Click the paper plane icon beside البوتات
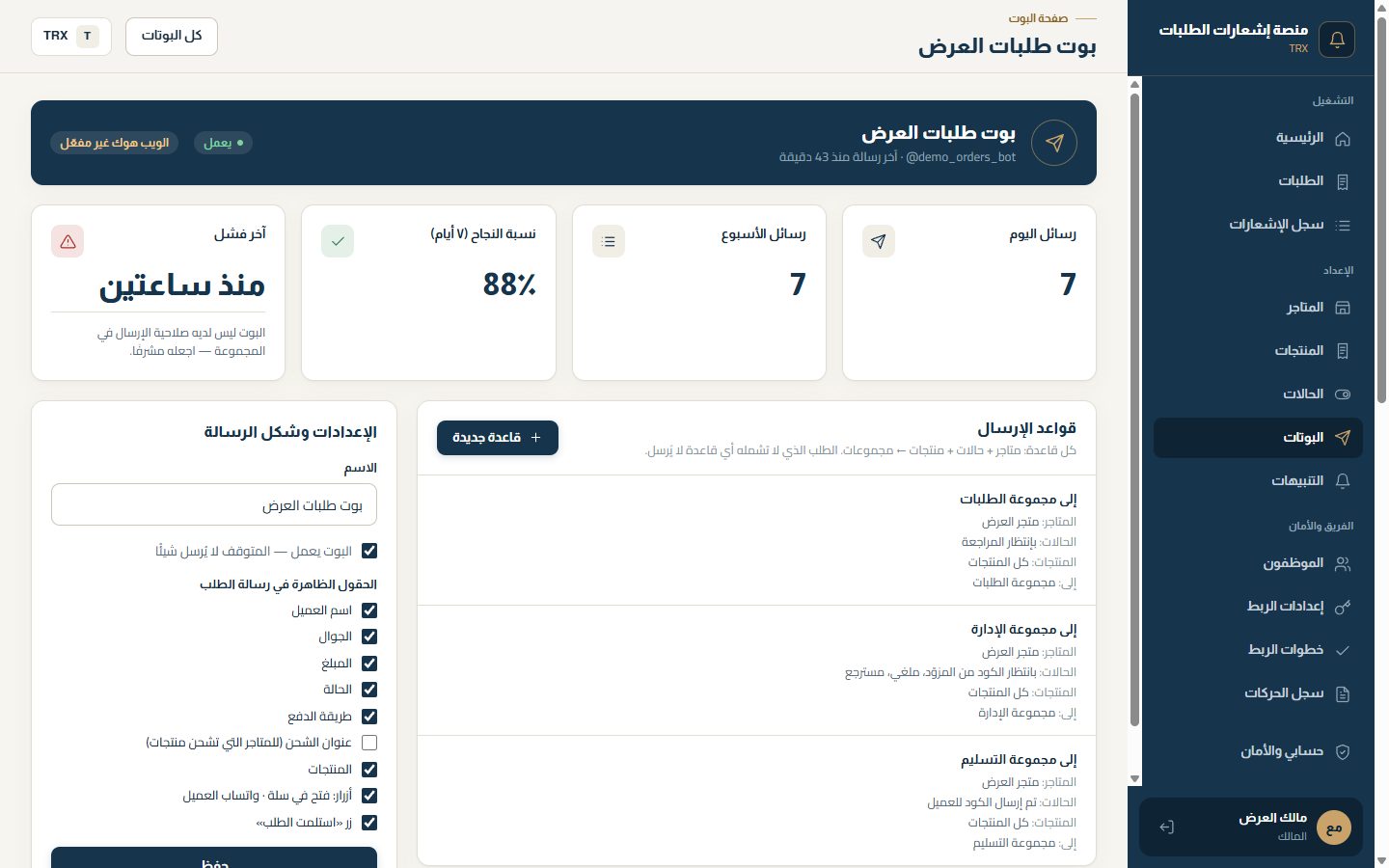 [1342, 438]
